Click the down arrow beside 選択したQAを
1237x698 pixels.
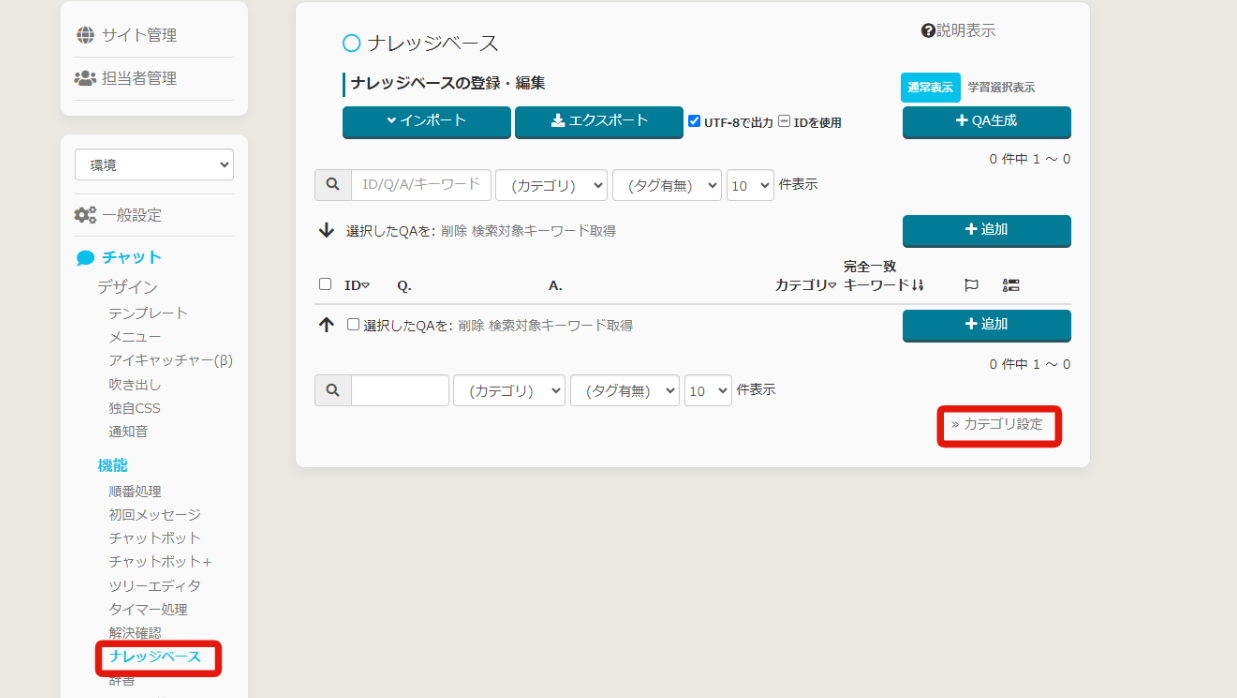pyautogui.click(x=326, y=230)
